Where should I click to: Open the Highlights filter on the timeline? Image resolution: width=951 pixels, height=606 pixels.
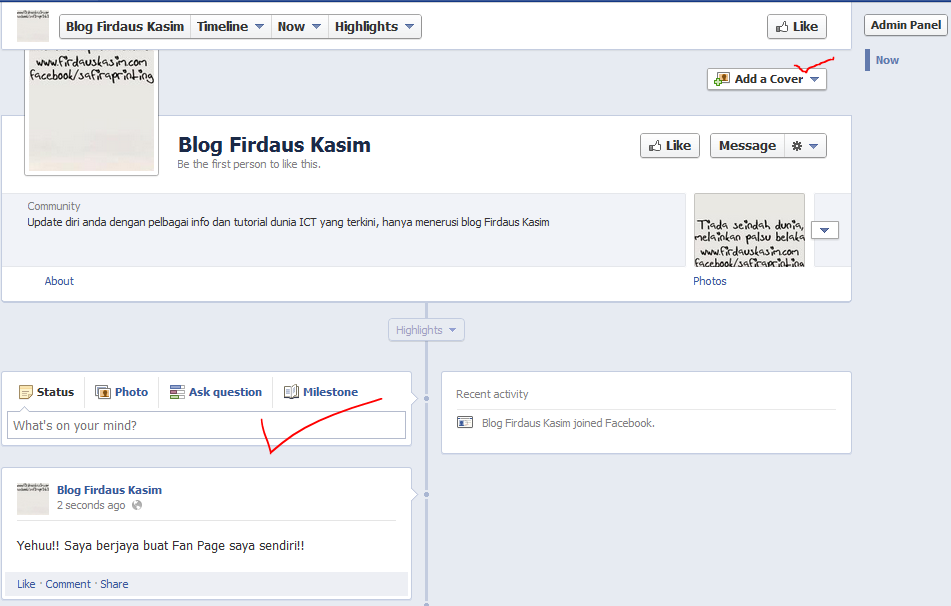(426, 330)
